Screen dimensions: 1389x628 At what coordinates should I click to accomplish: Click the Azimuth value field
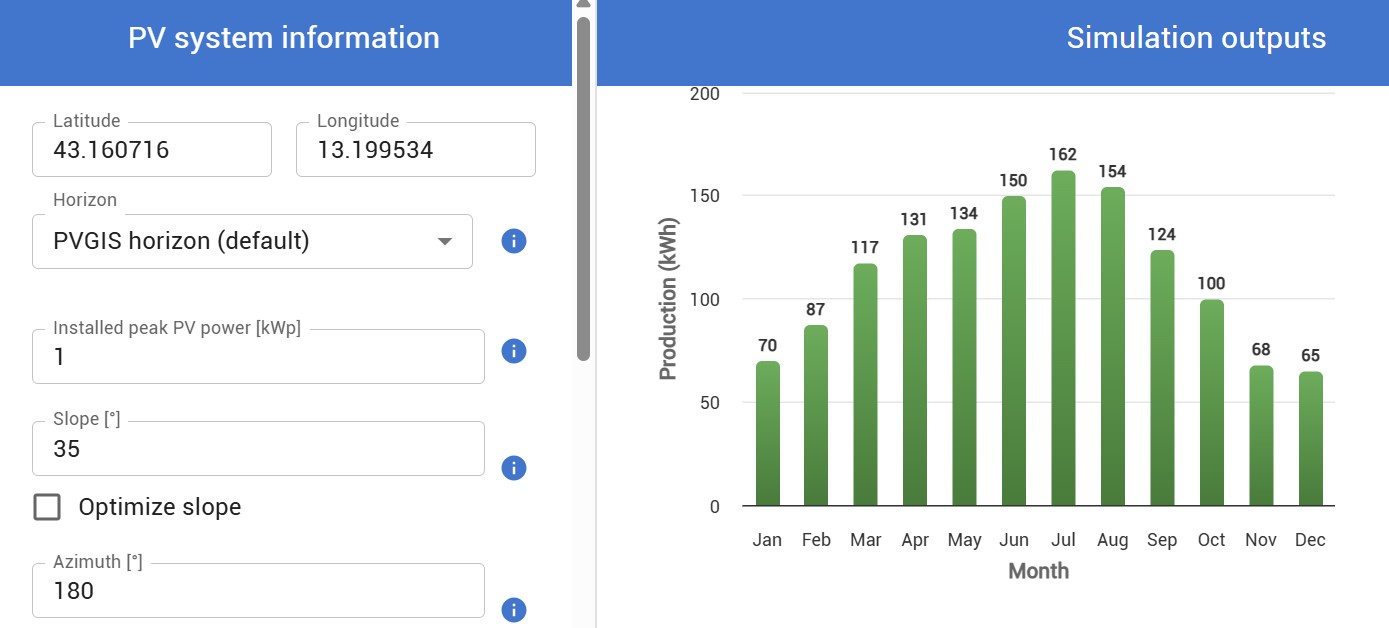pos(258,591)
